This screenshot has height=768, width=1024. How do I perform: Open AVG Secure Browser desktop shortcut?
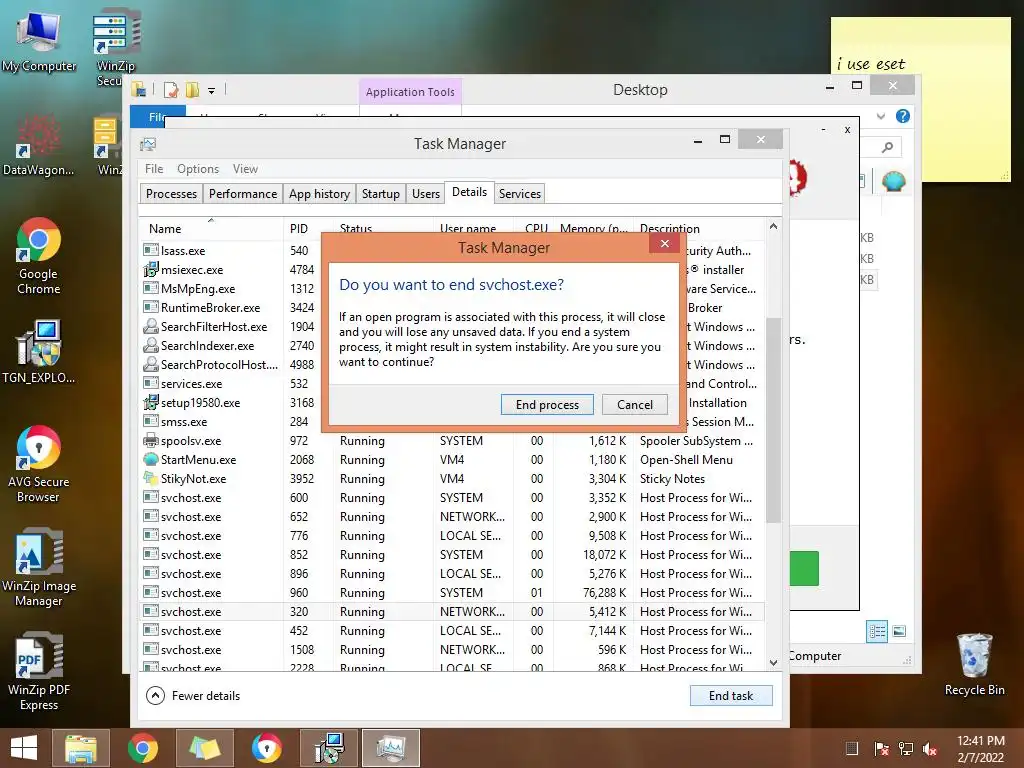(39, 464)
